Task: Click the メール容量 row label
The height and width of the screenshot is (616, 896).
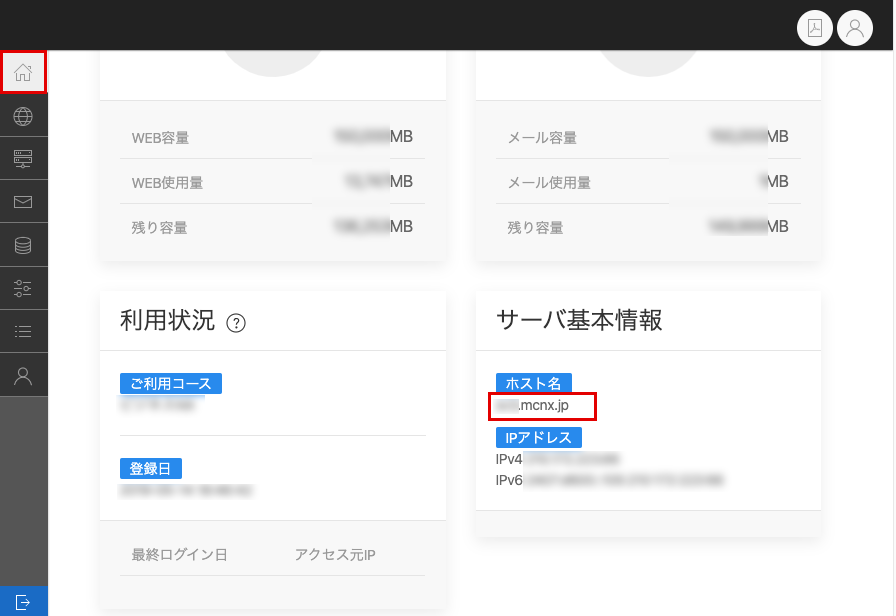Action: pyautogui.click(x=542, y=138)
